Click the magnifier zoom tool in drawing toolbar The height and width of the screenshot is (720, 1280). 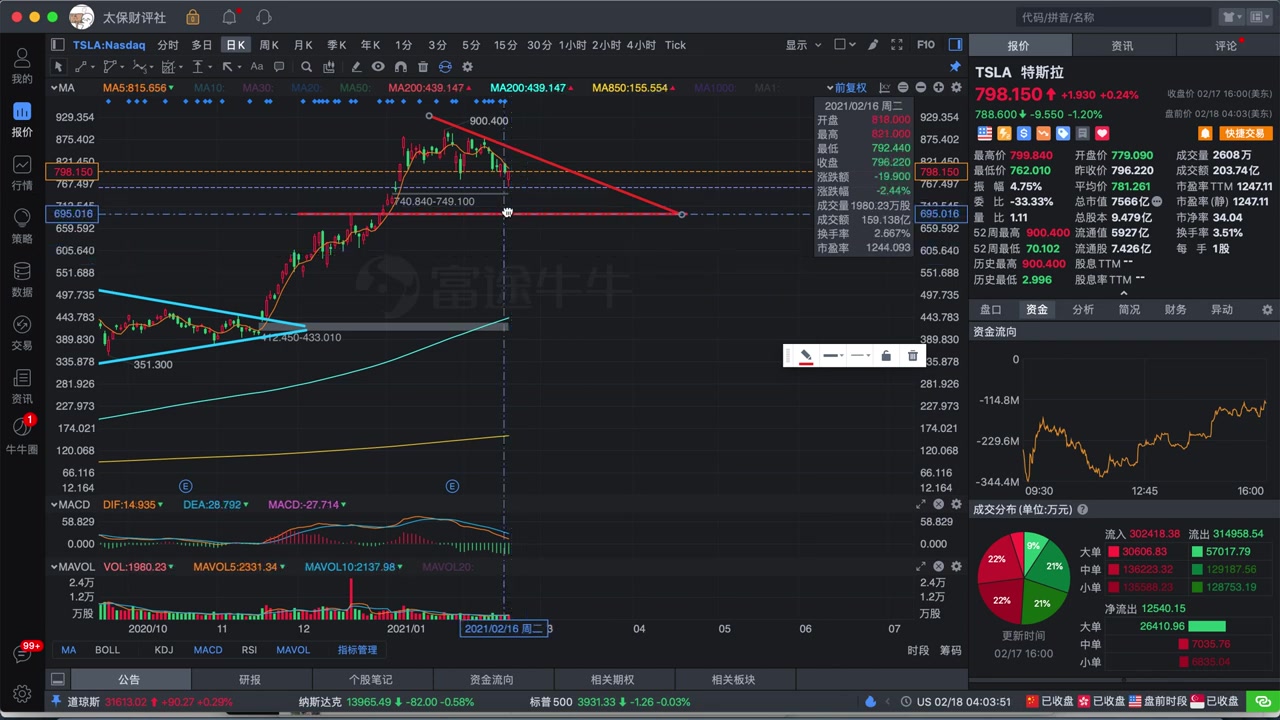pos(306,67)
